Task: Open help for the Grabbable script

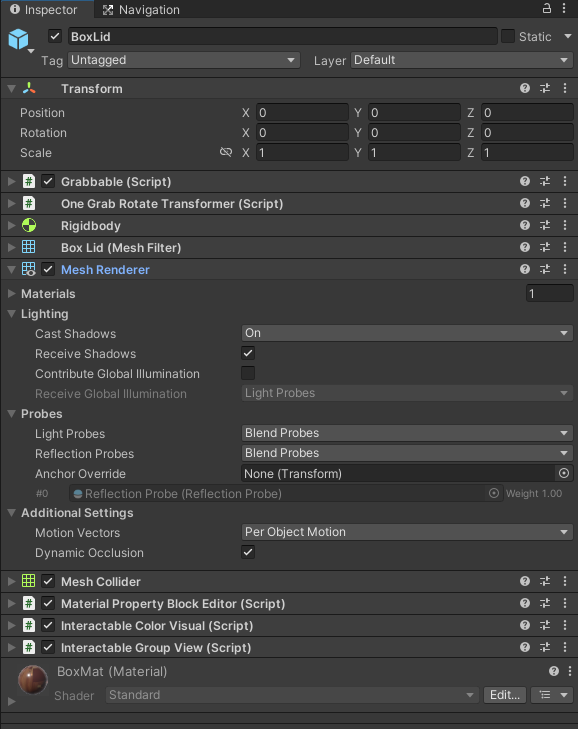Action: click(x=525, y=181)
